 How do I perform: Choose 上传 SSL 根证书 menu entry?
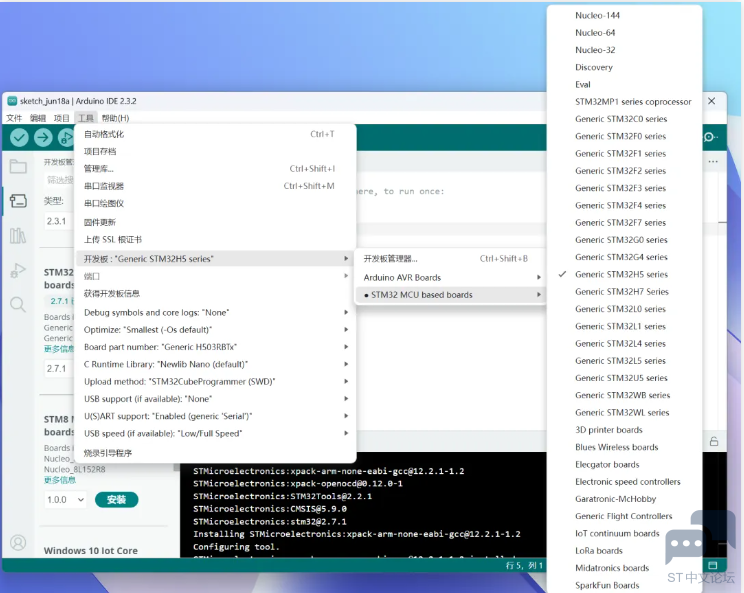(x=215, y=239)
